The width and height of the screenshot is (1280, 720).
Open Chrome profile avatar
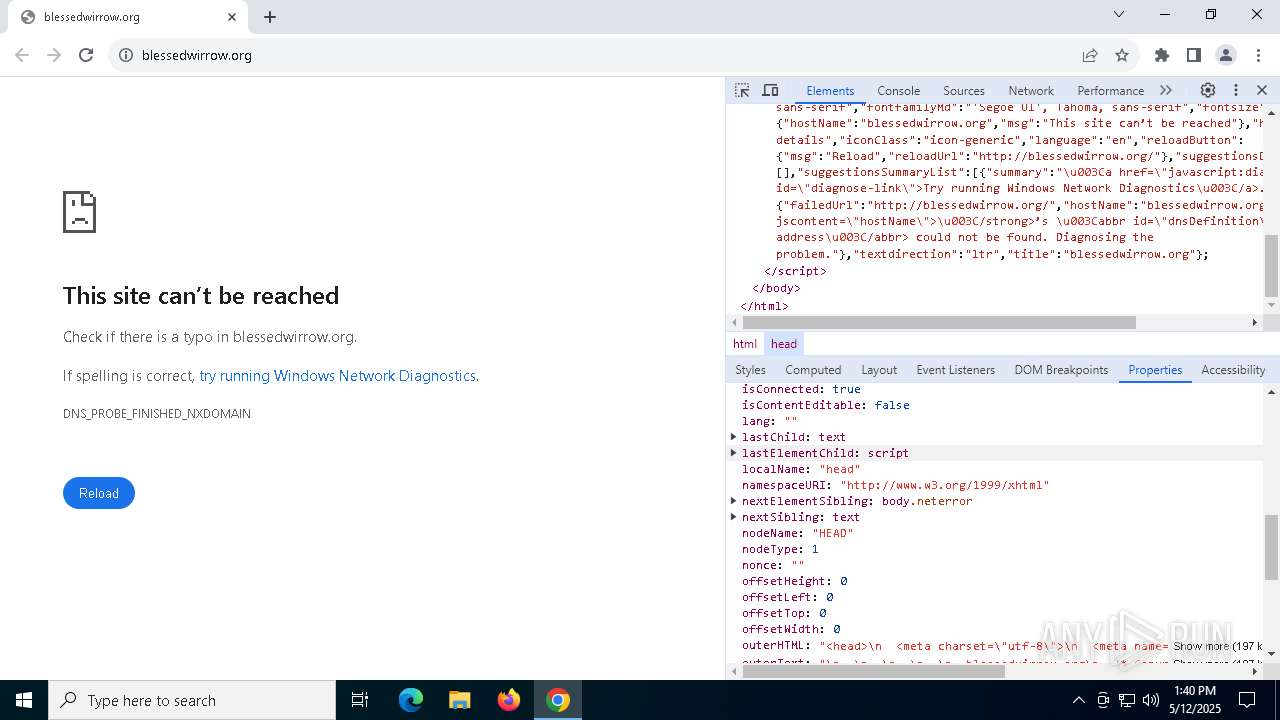pos(1226,55)
